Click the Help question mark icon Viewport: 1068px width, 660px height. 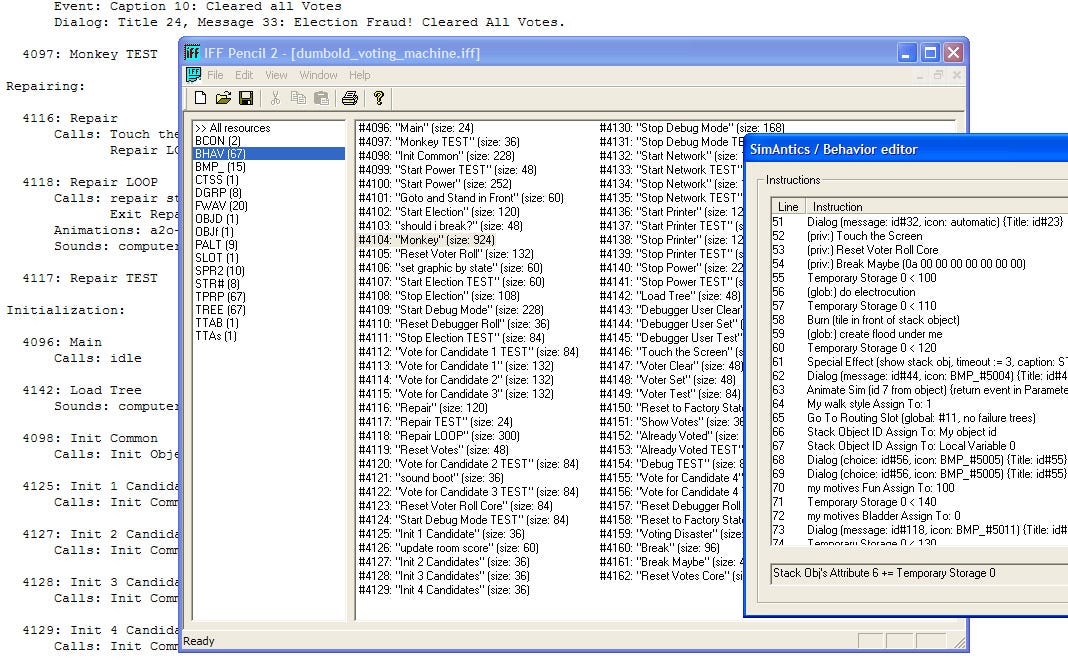[x=379, y=98]
